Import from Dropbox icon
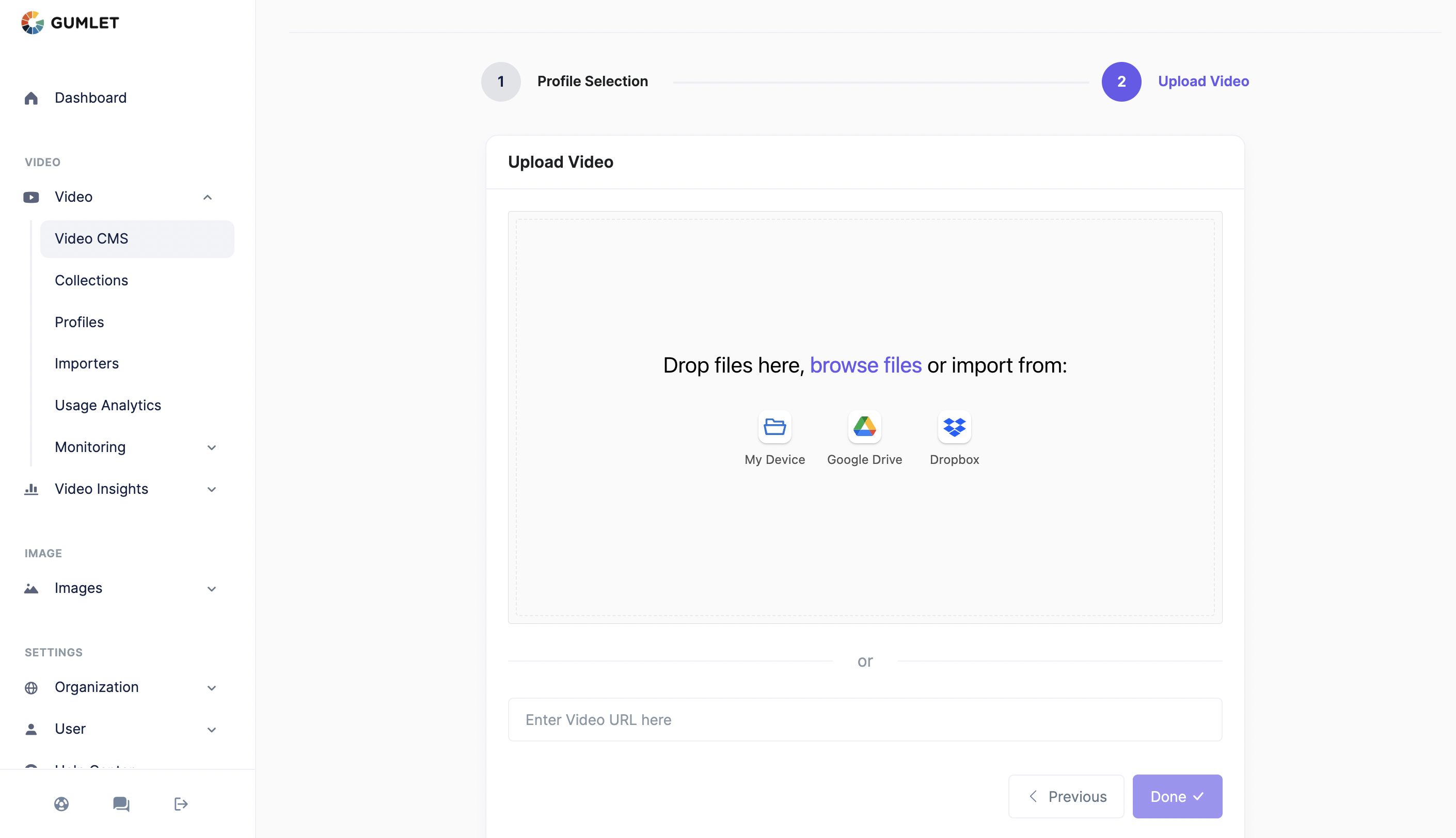This screenshot has height=838, width=1456. point(954,427)
